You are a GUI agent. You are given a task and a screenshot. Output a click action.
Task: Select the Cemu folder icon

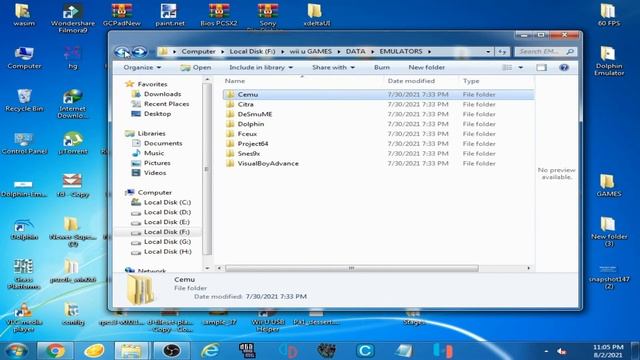pos(230,94)
